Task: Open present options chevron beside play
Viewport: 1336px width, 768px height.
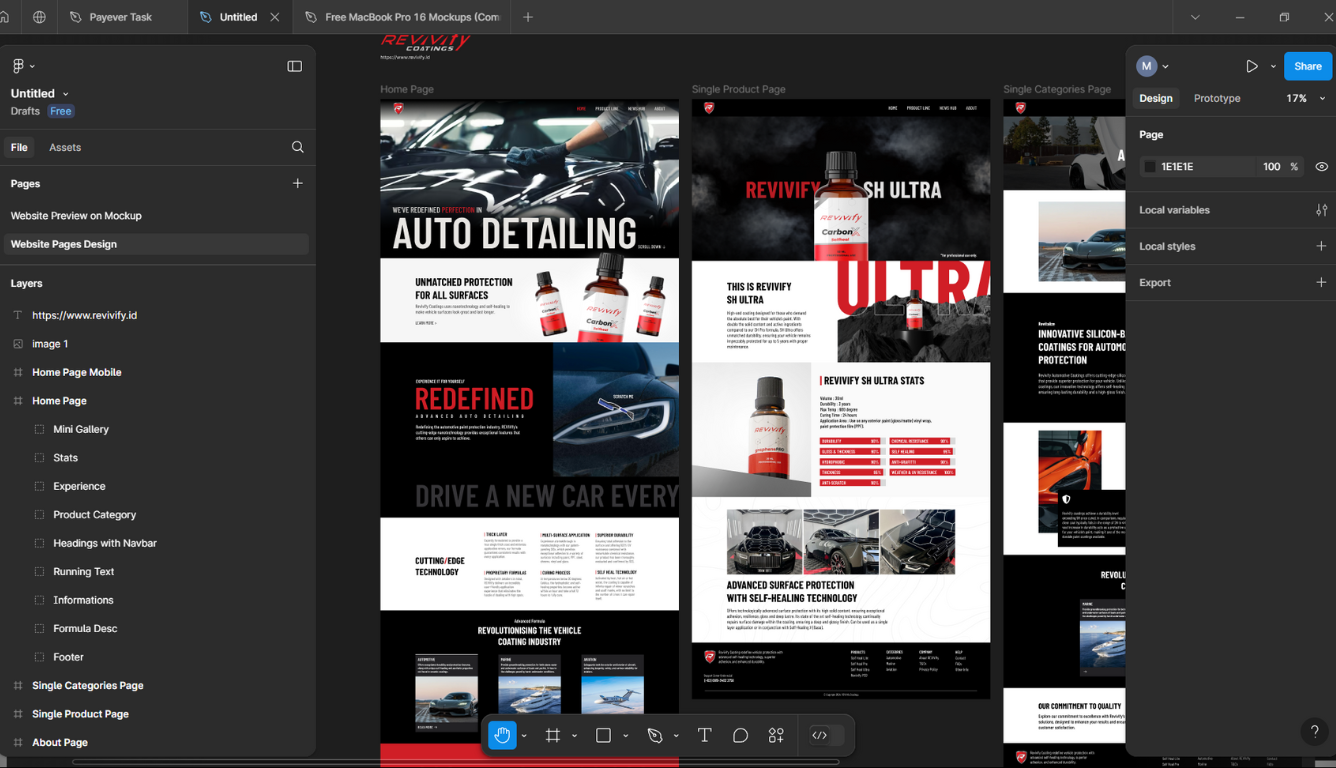Action: [x=1273, y=66]
